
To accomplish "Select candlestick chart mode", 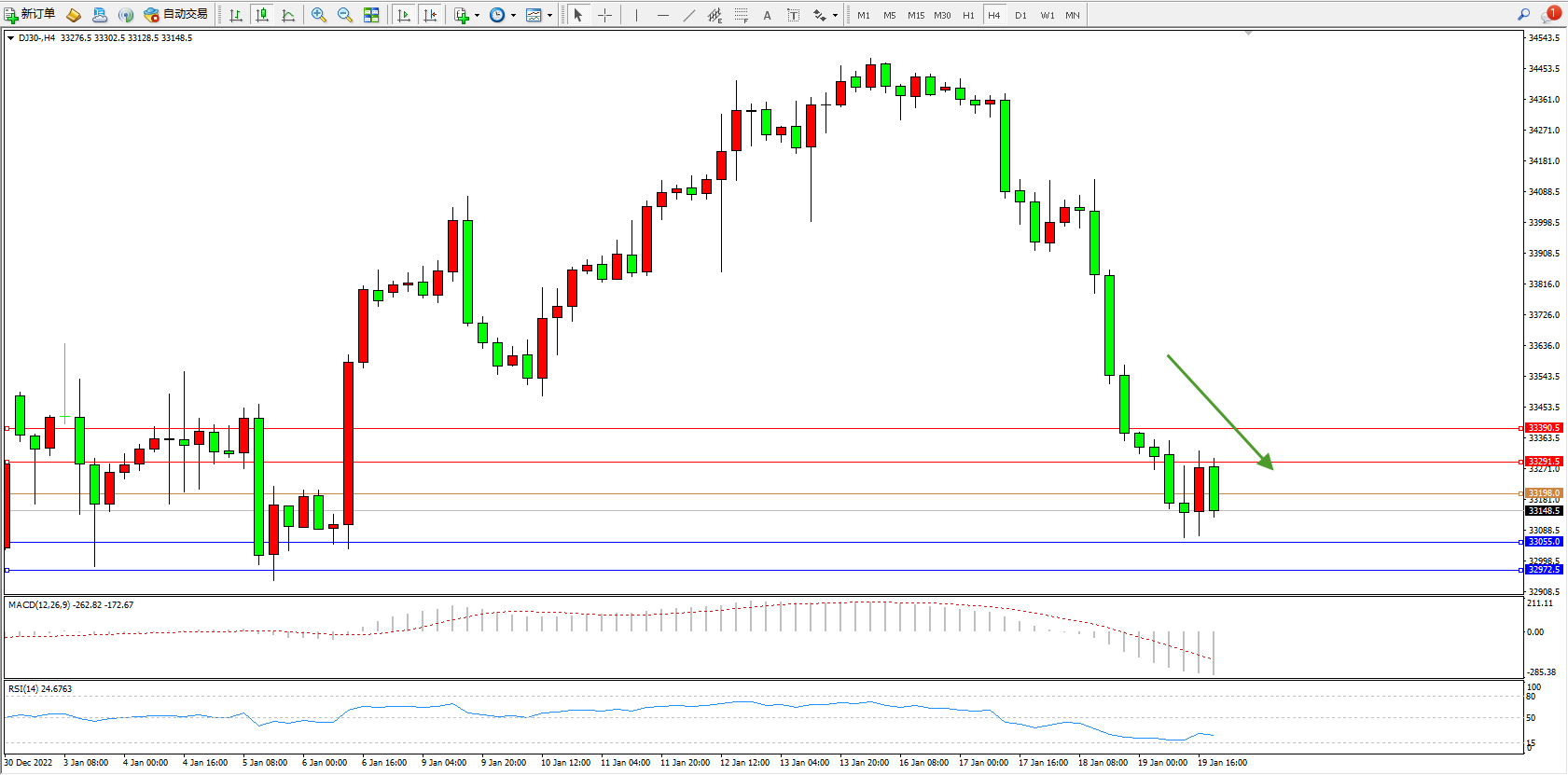I will pos(262,15).
